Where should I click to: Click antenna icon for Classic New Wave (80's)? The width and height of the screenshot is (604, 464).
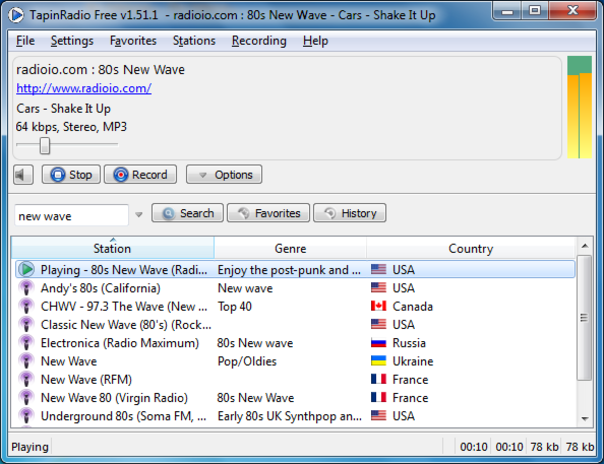click(27, 324)
